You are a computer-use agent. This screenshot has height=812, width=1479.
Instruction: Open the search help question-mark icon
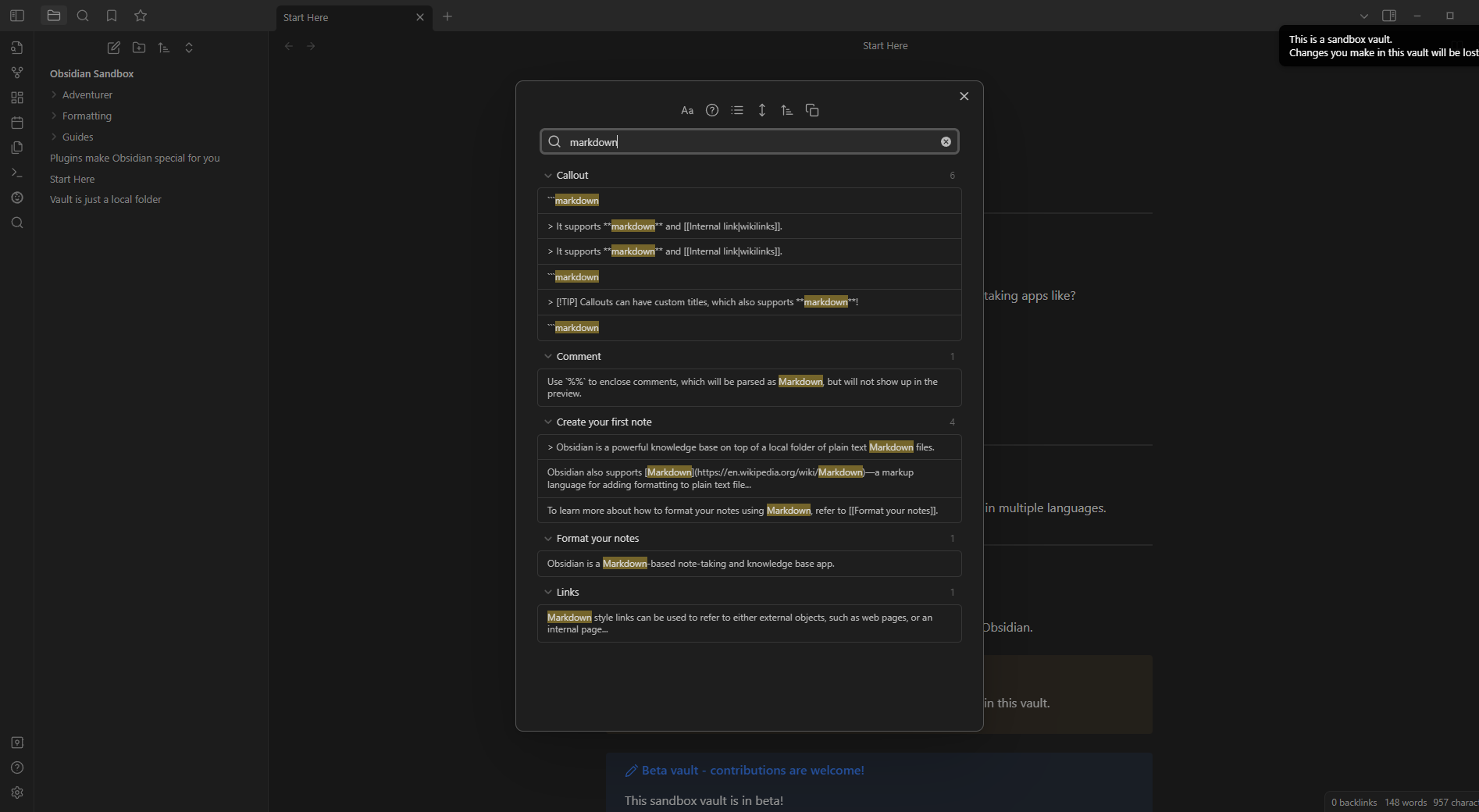712,110
